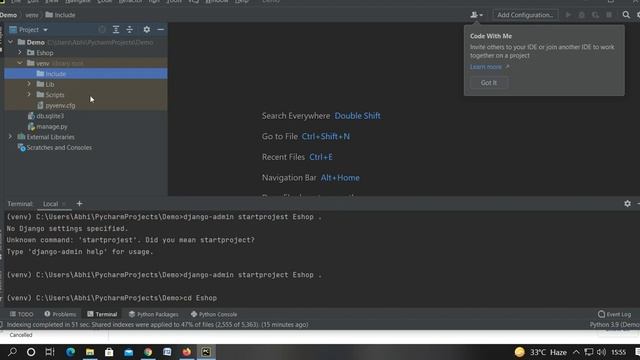Screen dimensions: 640x360
Task: Open the 33°C Haze weather widget
Action: pyautogui.click(x=540, y=352)
